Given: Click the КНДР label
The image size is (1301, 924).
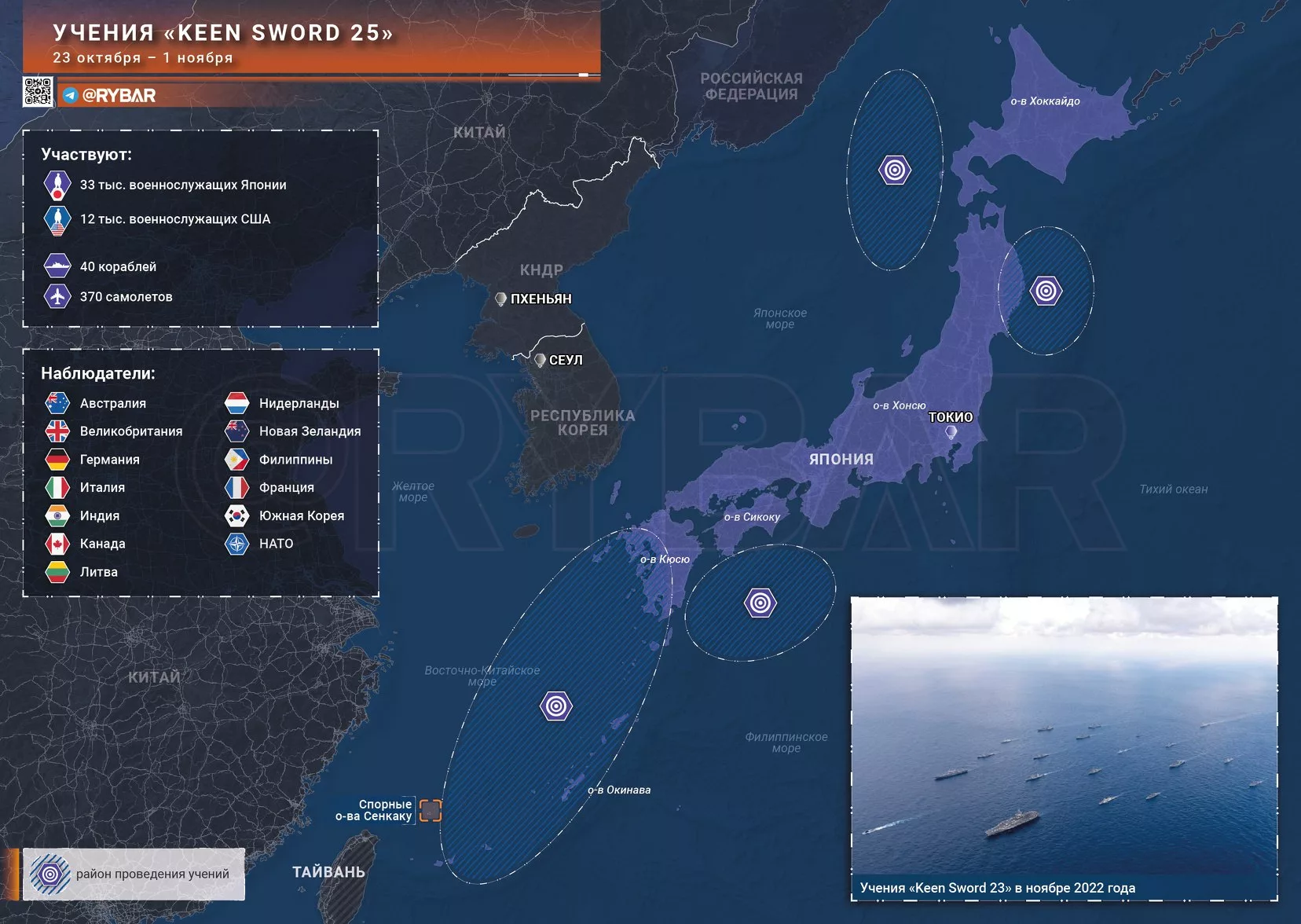Looking at the screenshot, I should click(x=541, y=270).
